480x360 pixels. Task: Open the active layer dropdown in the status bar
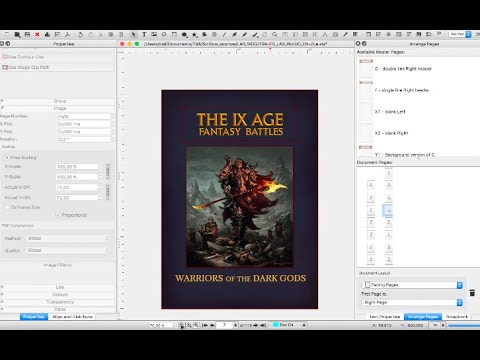point(289,325)
